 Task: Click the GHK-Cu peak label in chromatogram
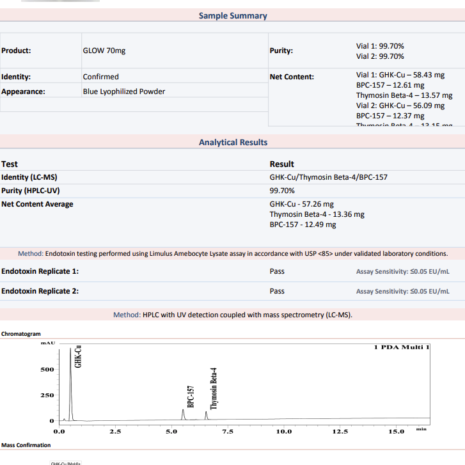pyautogui.click(x=78, y=356)
